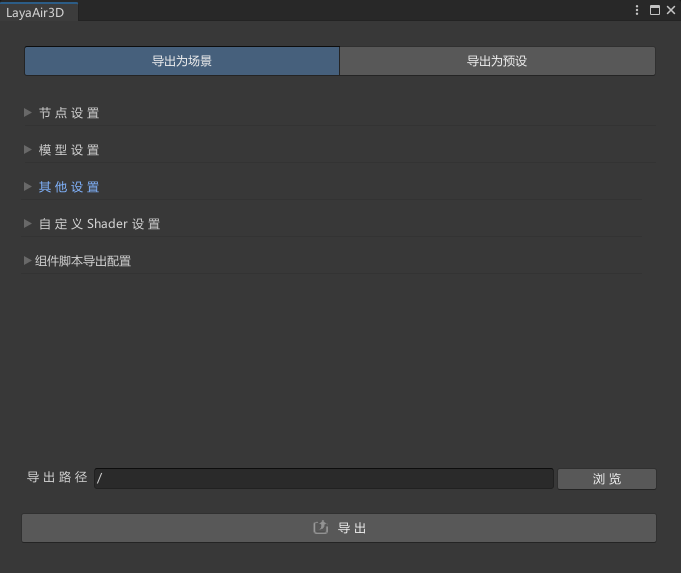Click the highlighted 其他设置 heading

click(69, 187)
